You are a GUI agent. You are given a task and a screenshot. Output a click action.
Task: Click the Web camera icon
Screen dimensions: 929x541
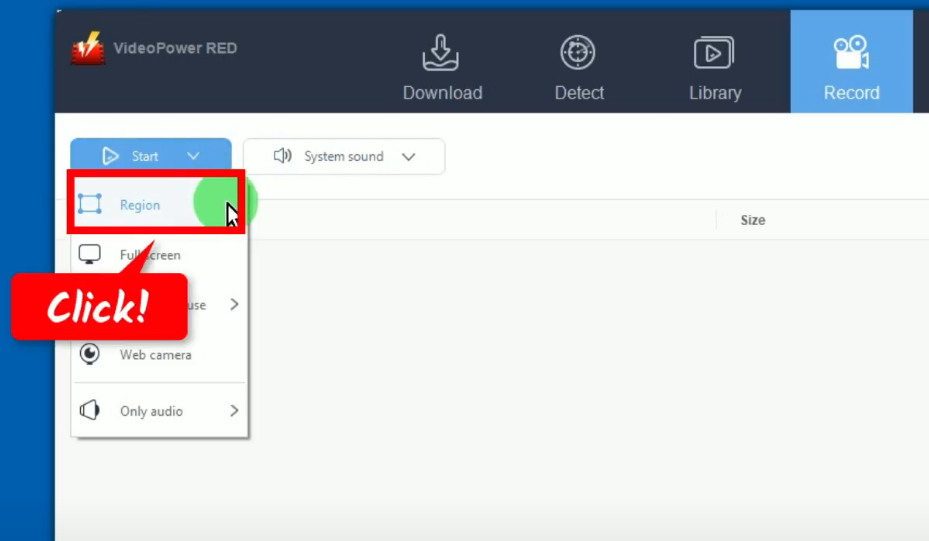coord(90,355)
